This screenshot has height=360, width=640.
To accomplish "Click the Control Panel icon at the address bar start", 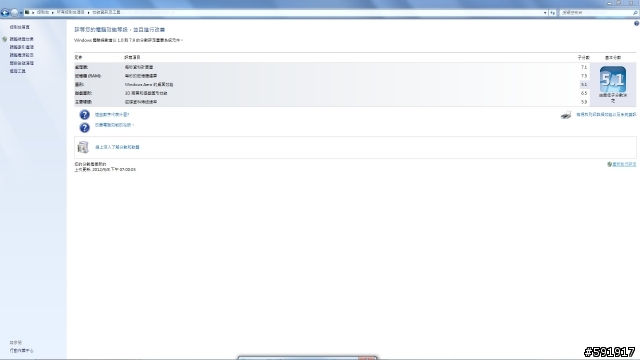I will coord(27,13).
